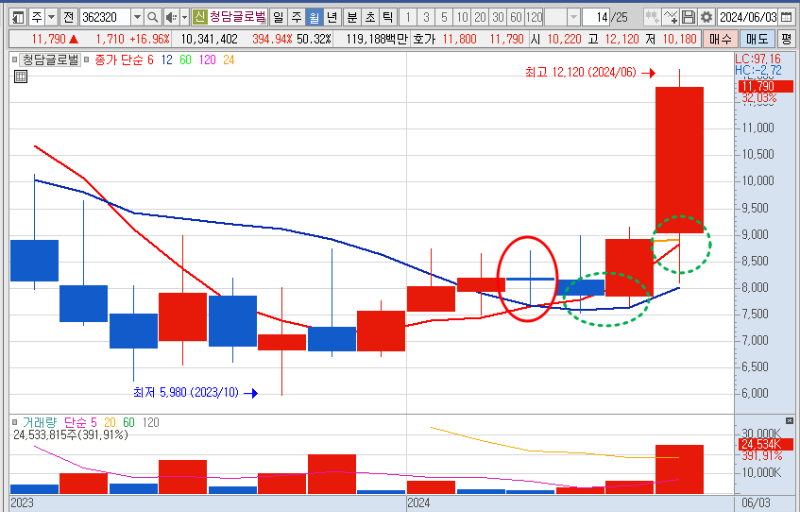Click the small square beside 종가 단순
The image size is (800, 512).
click(86, 60)
